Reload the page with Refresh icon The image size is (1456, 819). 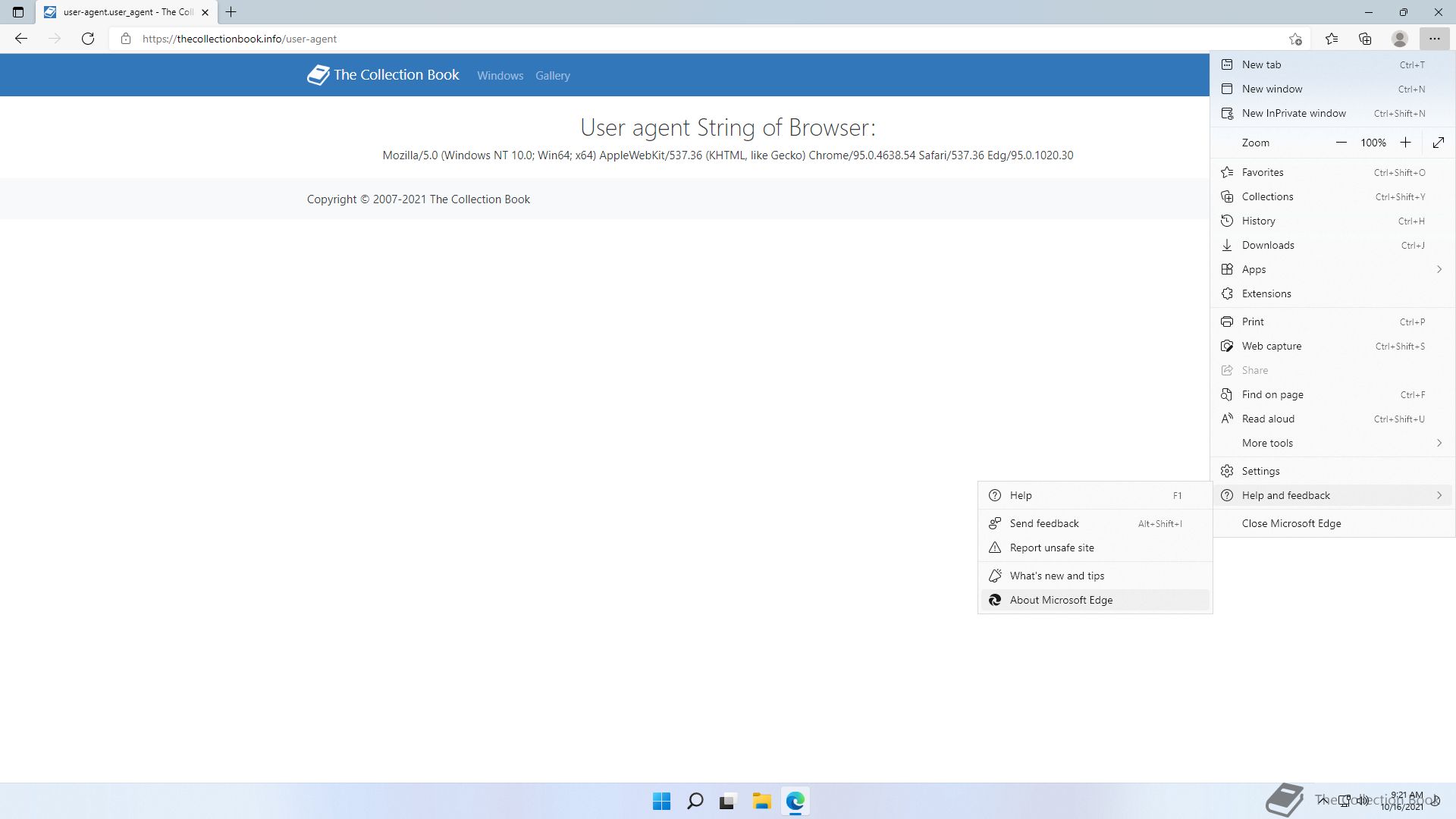point(88,39)
